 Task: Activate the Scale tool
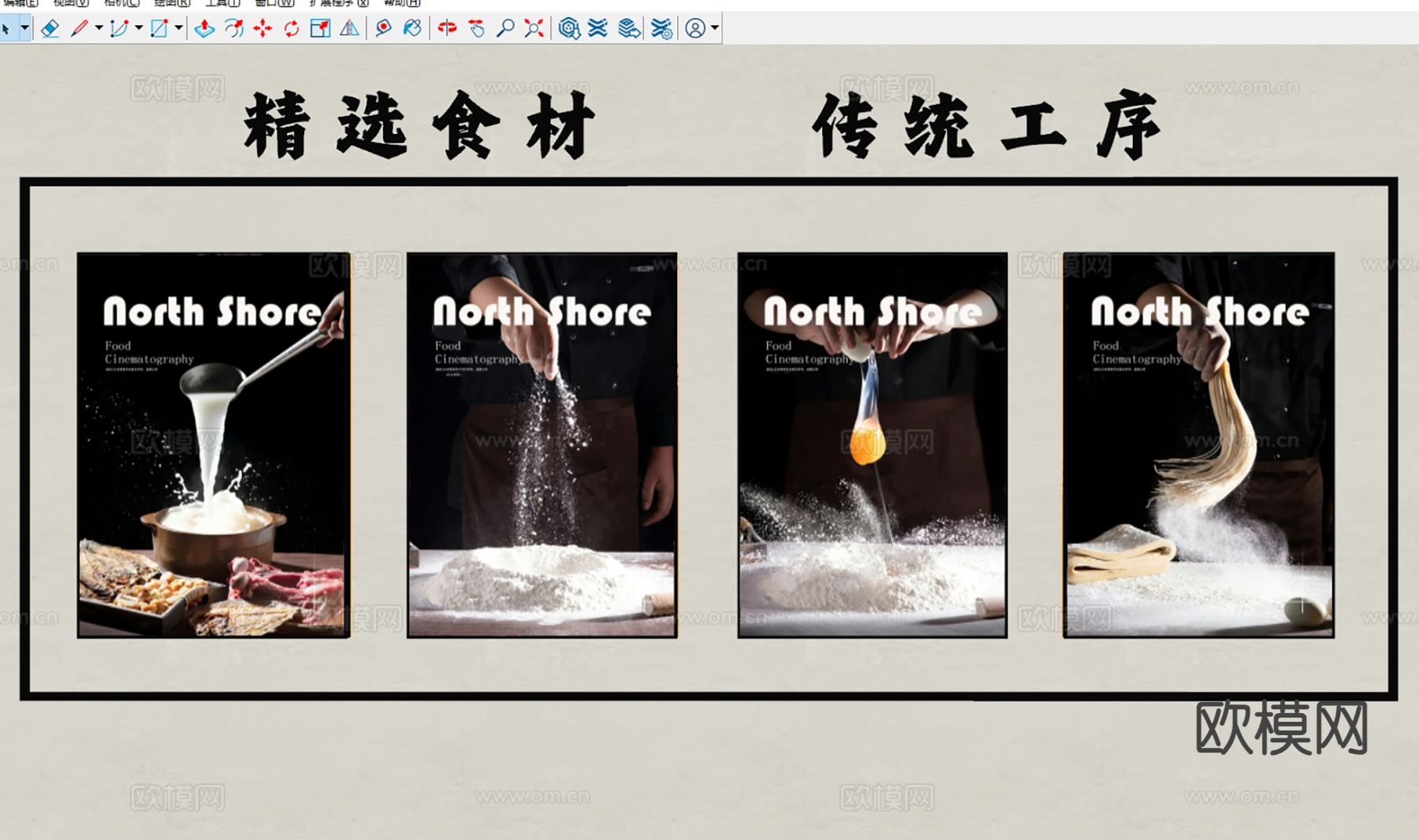[320, 29]
